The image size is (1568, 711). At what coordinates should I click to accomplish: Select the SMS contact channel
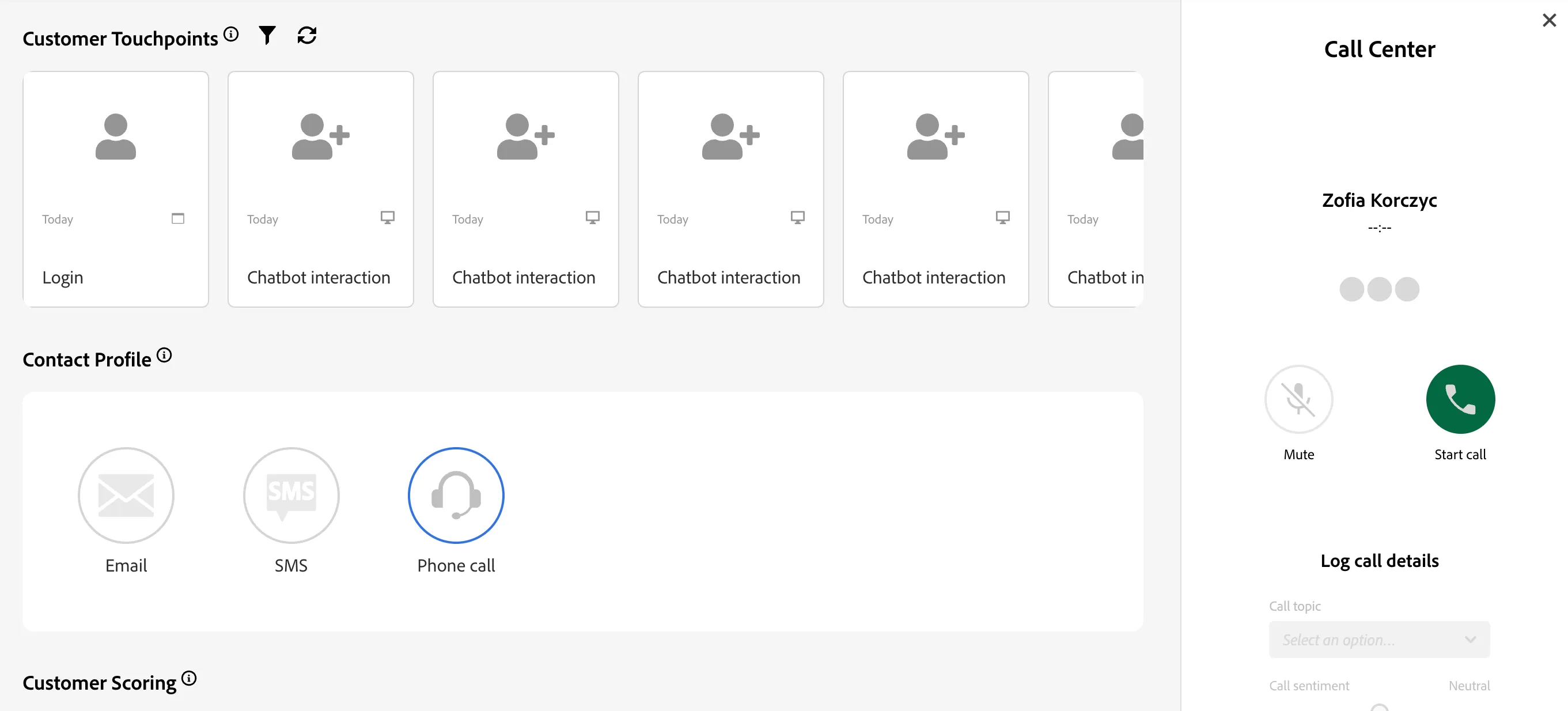(291, 496)
